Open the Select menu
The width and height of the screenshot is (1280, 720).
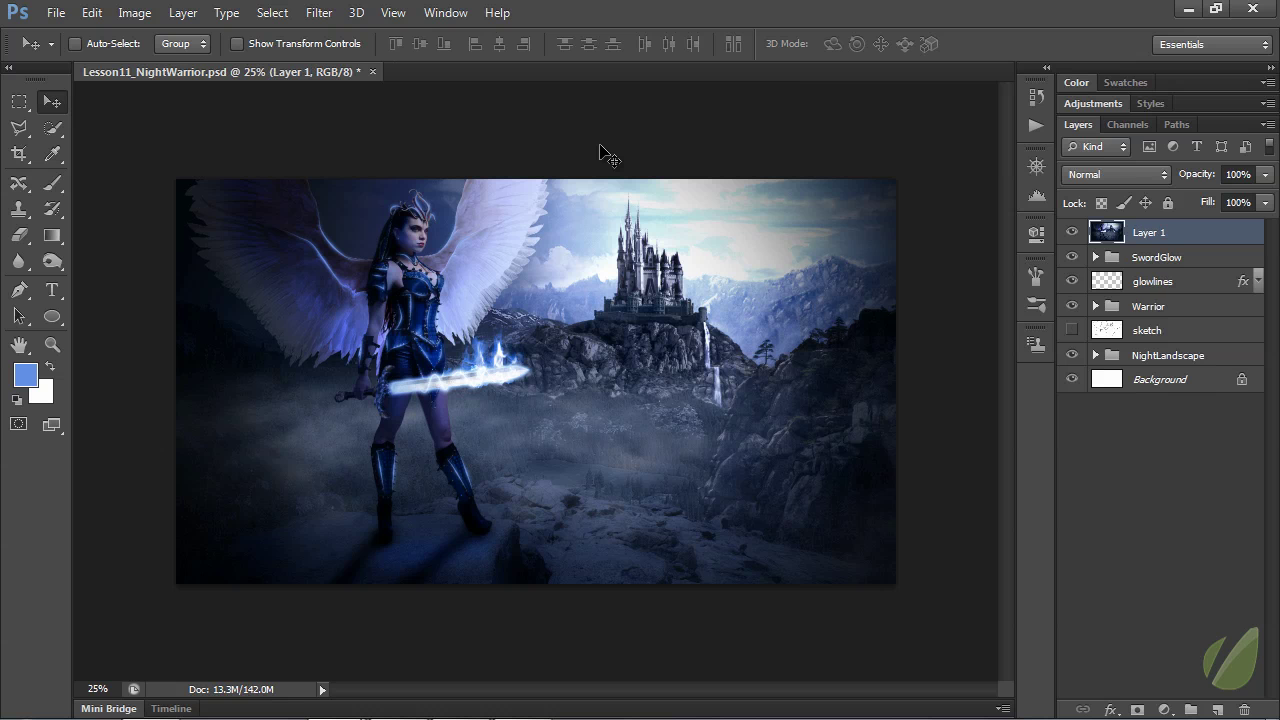[x=272, y=13]
